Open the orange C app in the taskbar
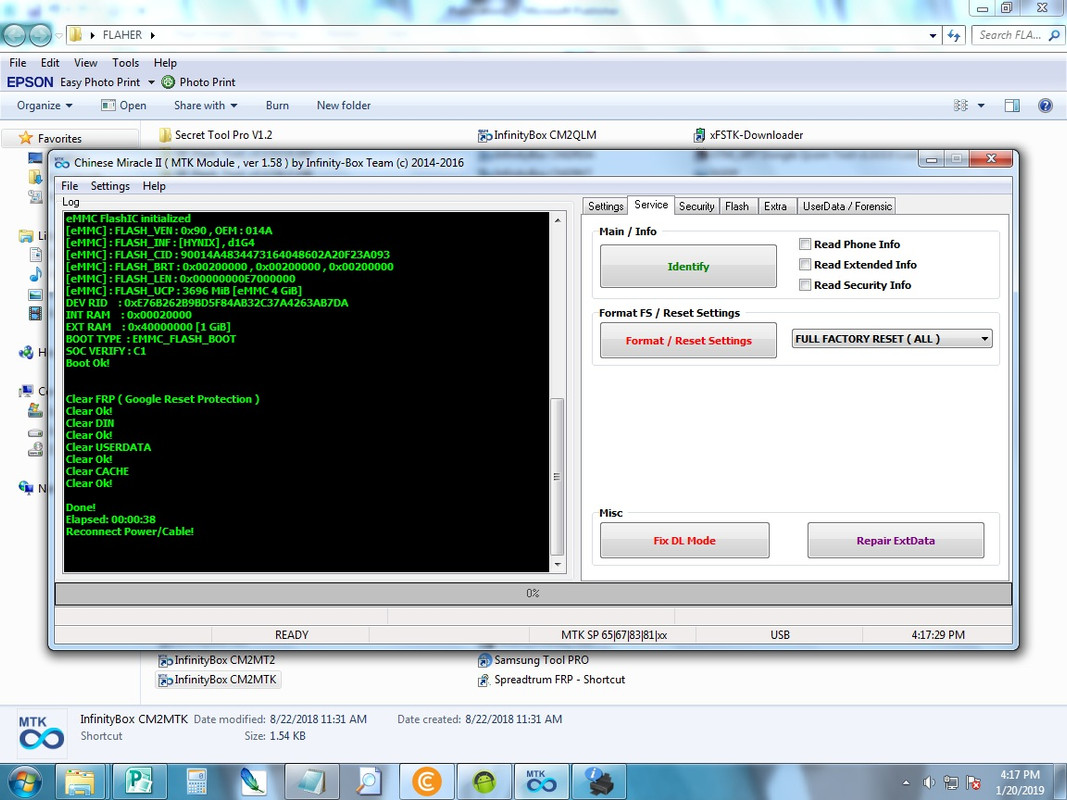1067x800 pixels. pyautogui.click(x=426, y=782)
